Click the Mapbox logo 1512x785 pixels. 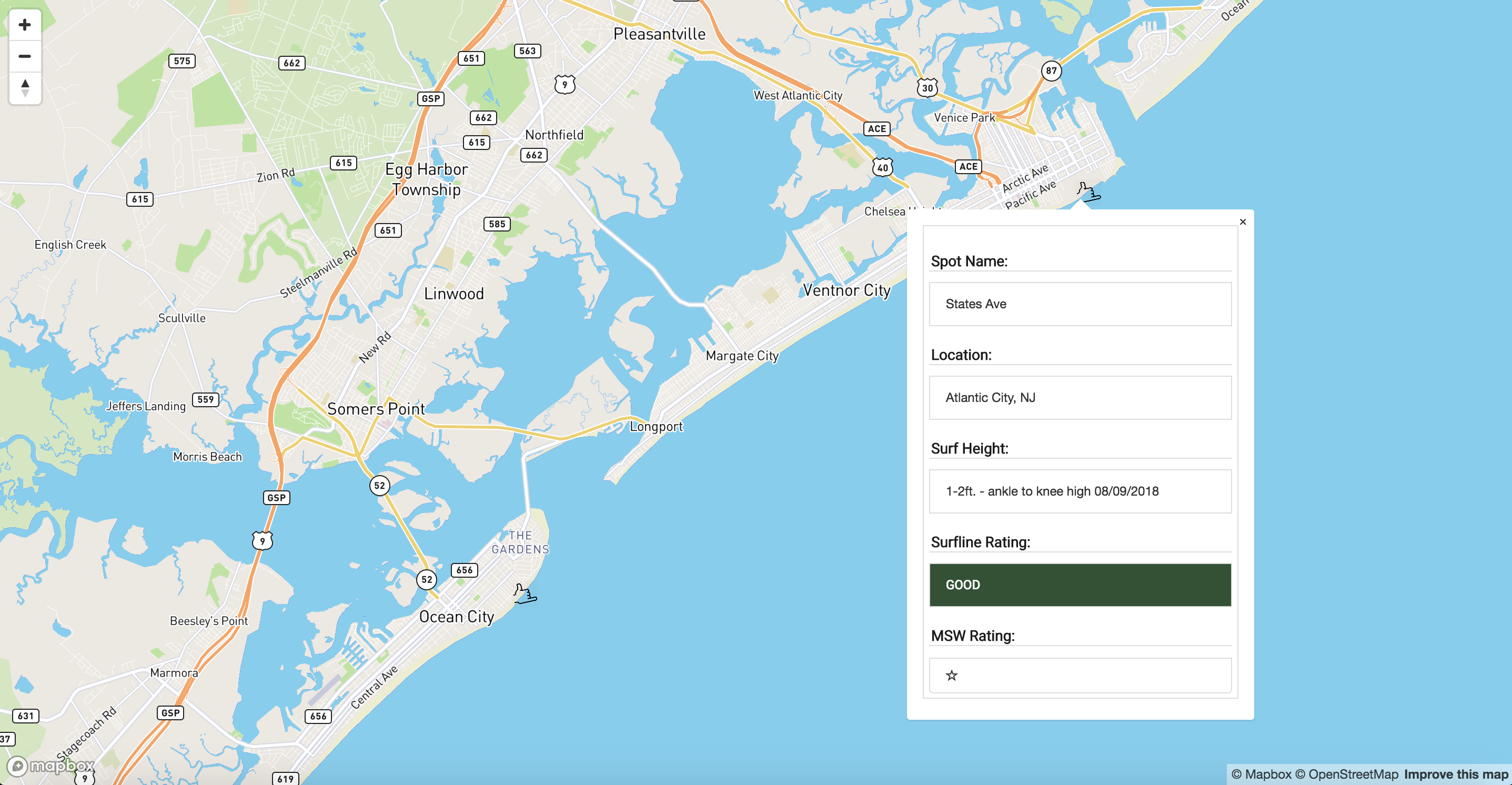pos(51,766)
